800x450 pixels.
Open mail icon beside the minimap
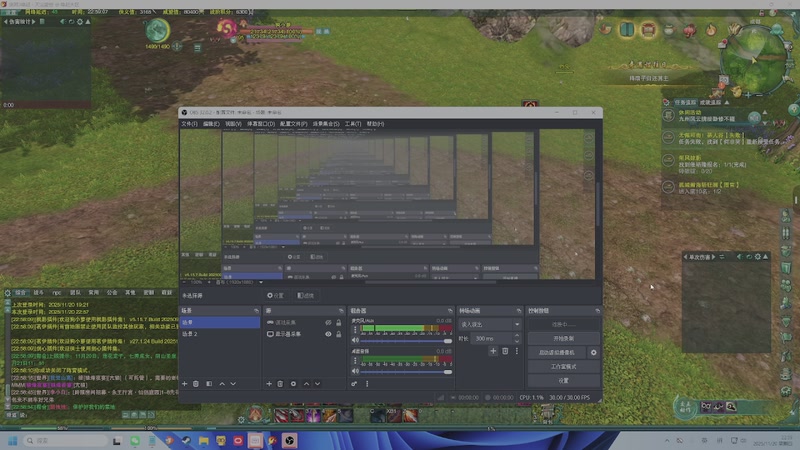[x=722, y=45]
